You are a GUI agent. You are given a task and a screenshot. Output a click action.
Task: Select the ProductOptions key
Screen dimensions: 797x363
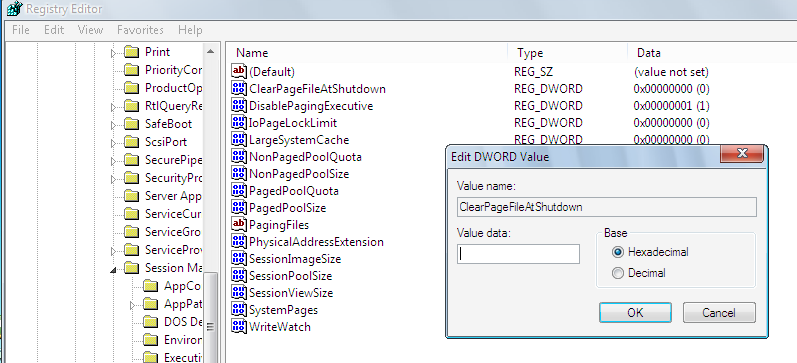coord(173,88)
